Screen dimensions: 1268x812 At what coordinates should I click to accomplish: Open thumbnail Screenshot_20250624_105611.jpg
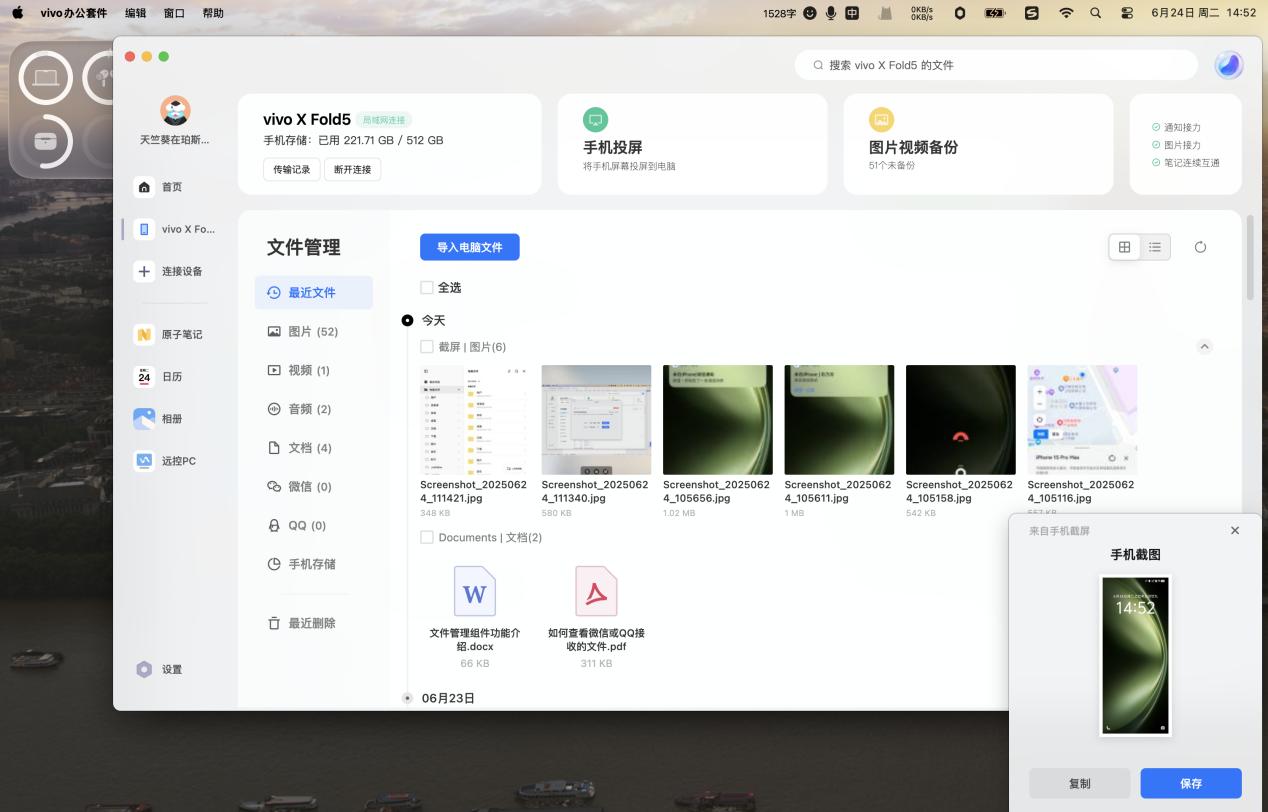tap(839, 420)
